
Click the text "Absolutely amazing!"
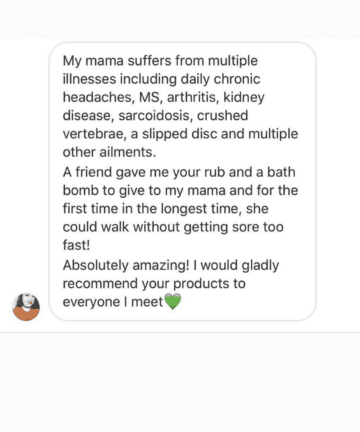click(126, 266)
